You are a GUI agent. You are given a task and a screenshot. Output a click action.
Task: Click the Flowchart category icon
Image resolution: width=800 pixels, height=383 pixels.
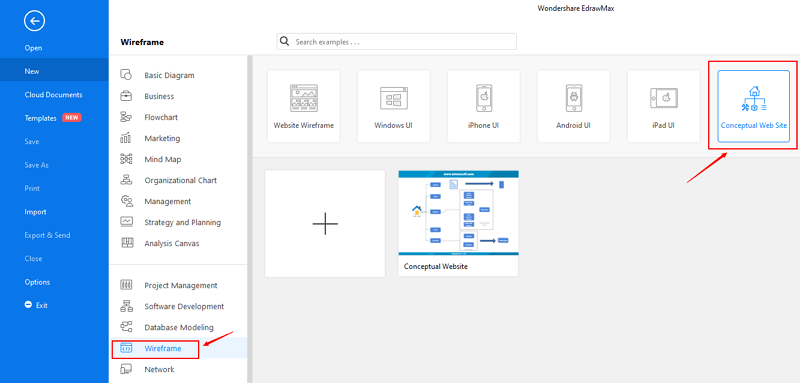pos(126,117)
